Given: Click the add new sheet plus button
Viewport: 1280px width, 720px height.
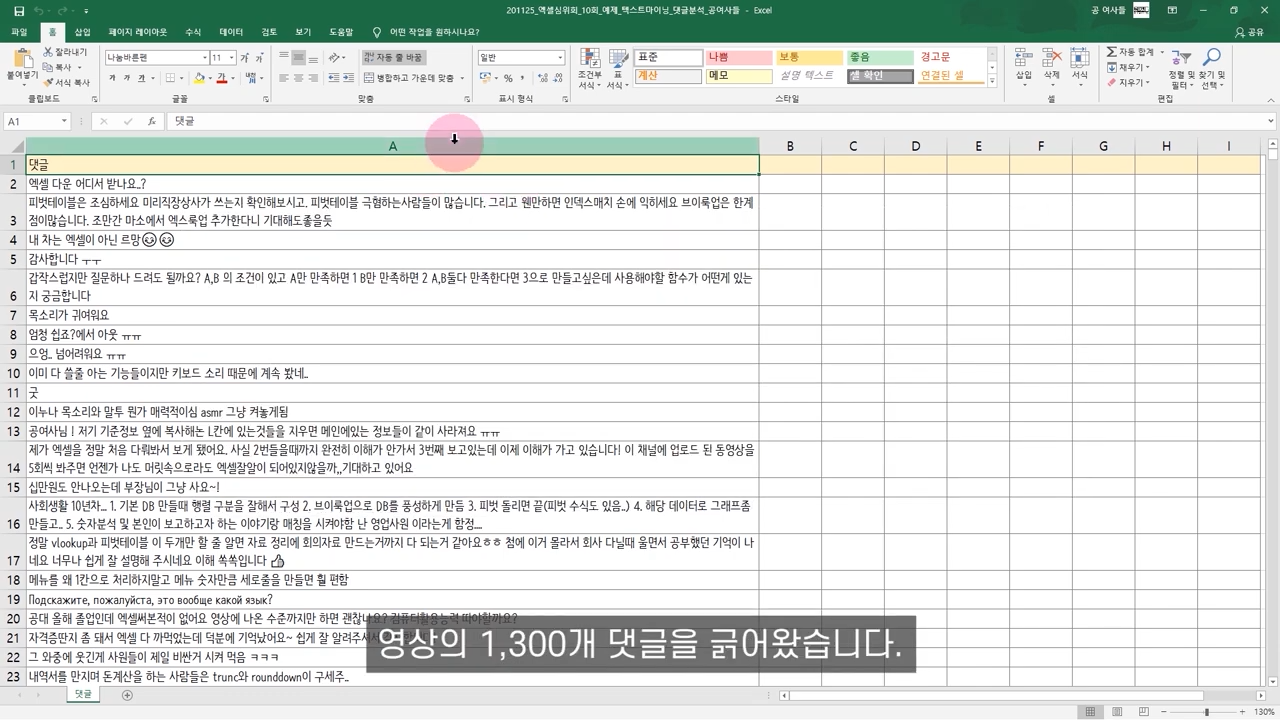Looking at the screenshot, I should tap(127, 695).
